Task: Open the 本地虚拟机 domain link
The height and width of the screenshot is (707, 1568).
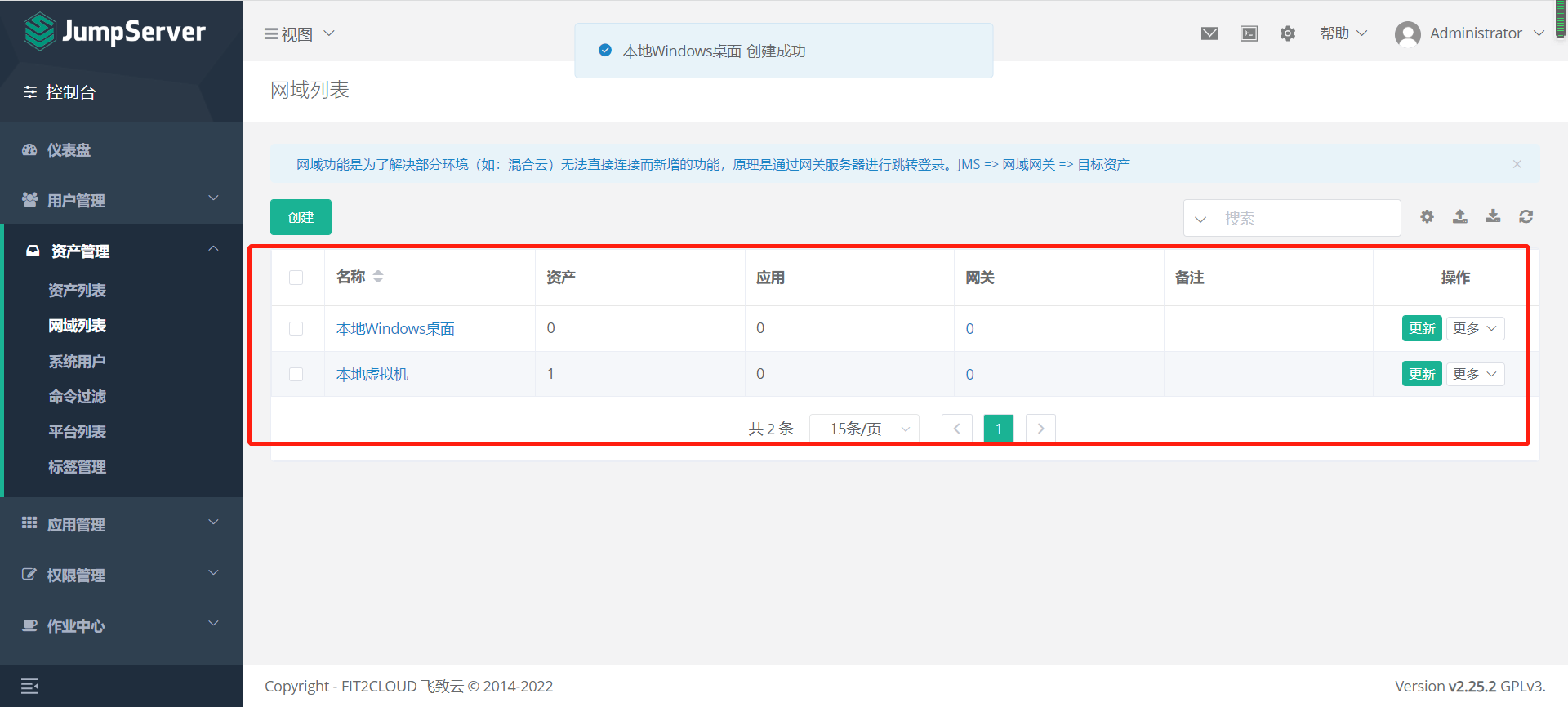Action: coord(372,374)
